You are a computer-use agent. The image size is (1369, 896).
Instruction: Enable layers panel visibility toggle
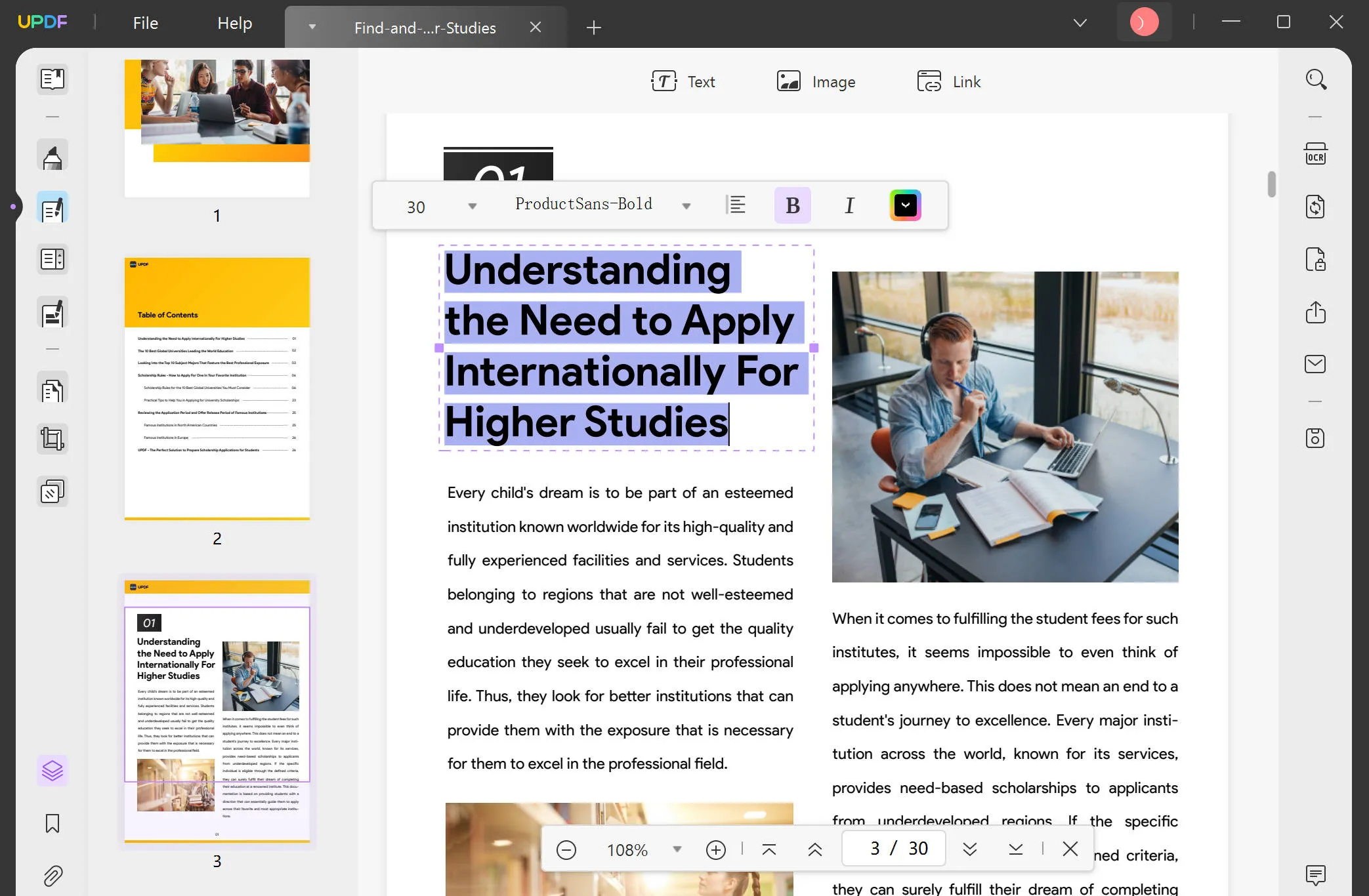51,770
